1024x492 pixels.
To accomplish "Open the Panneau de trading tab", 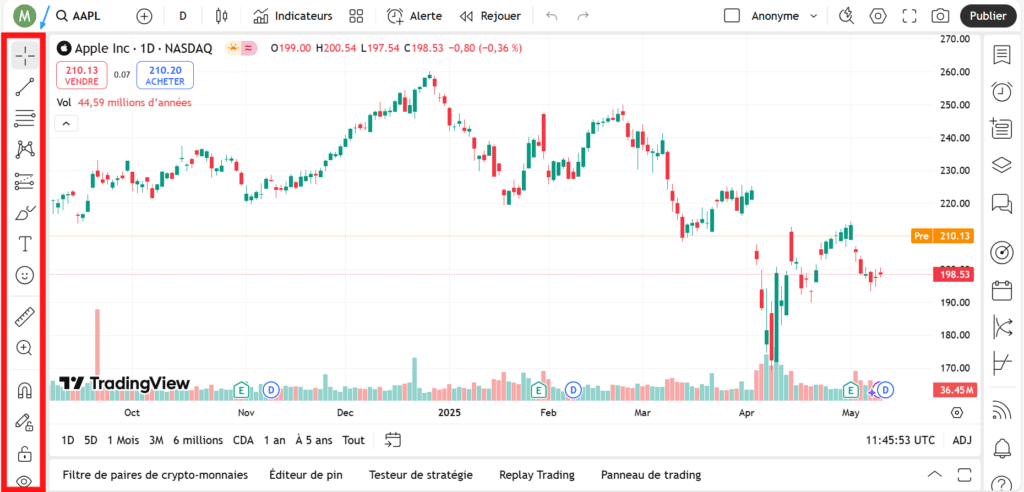I will tap(651, 475).
